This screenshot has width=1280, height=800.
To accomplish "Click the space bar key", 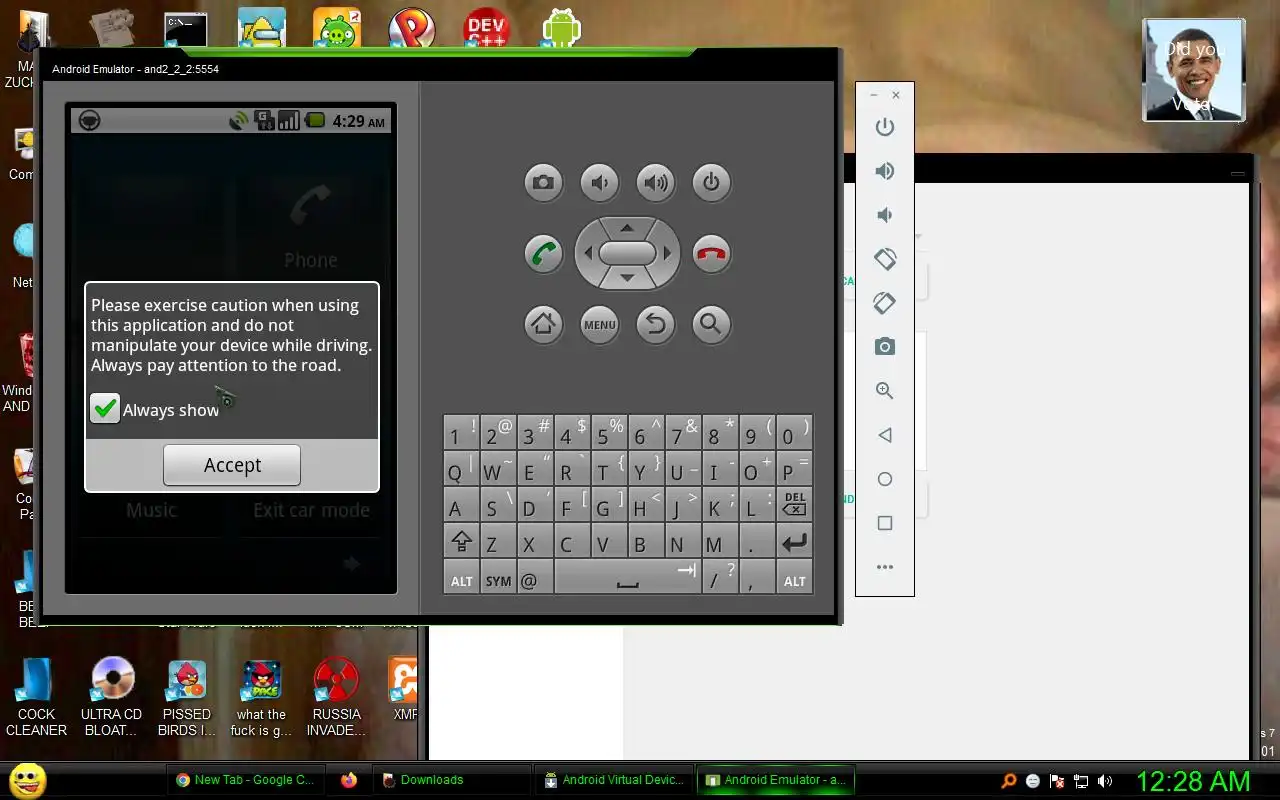I will tap(627, 579).
